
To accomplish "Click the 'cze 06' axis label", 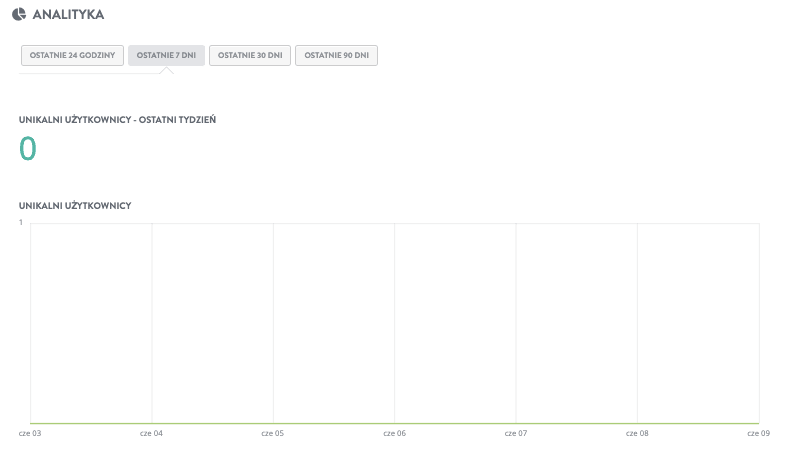I will click(x=395, y=433).
